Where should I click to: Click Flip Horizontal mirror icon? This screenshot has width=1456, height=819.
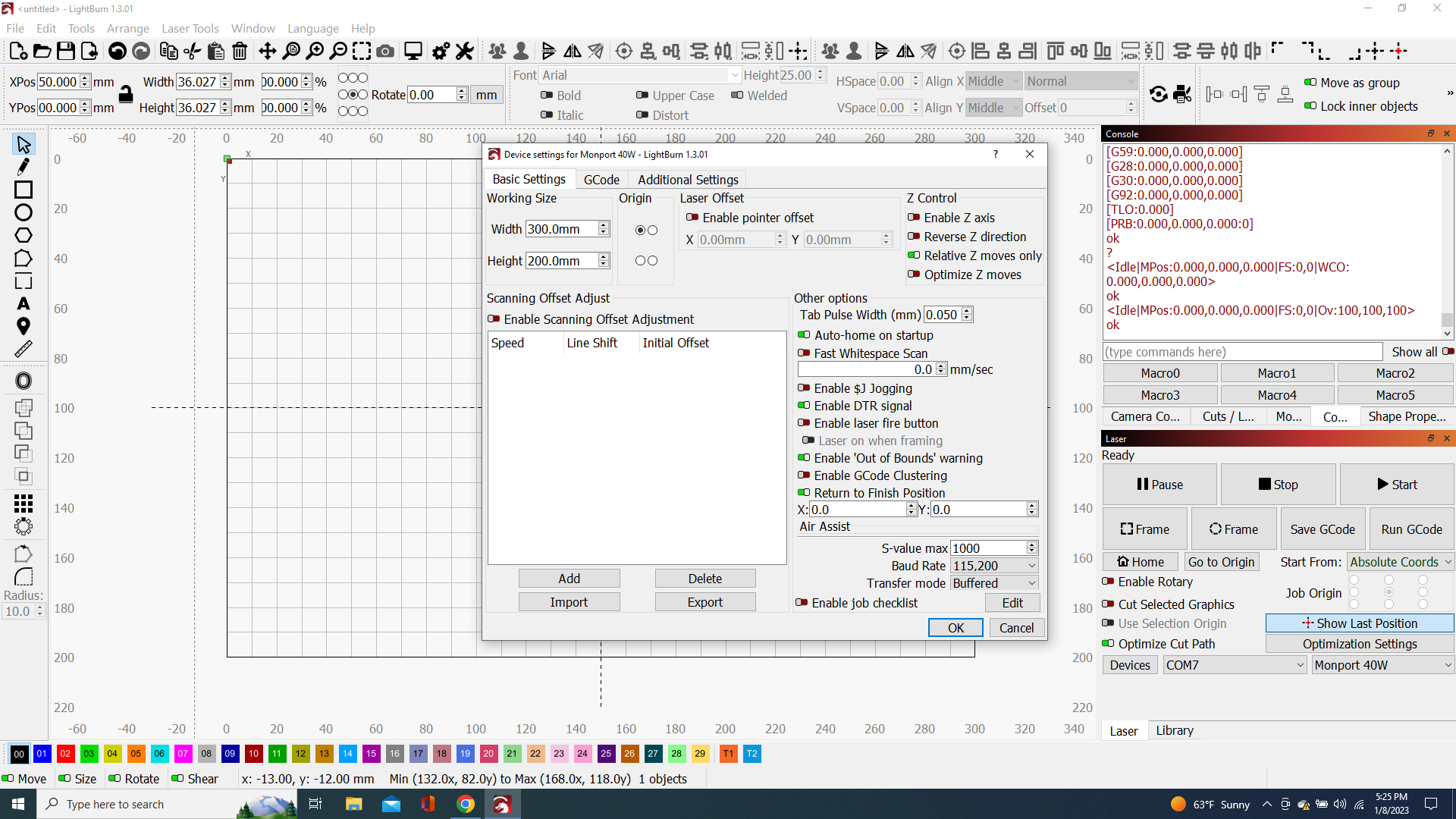point(573,51)
